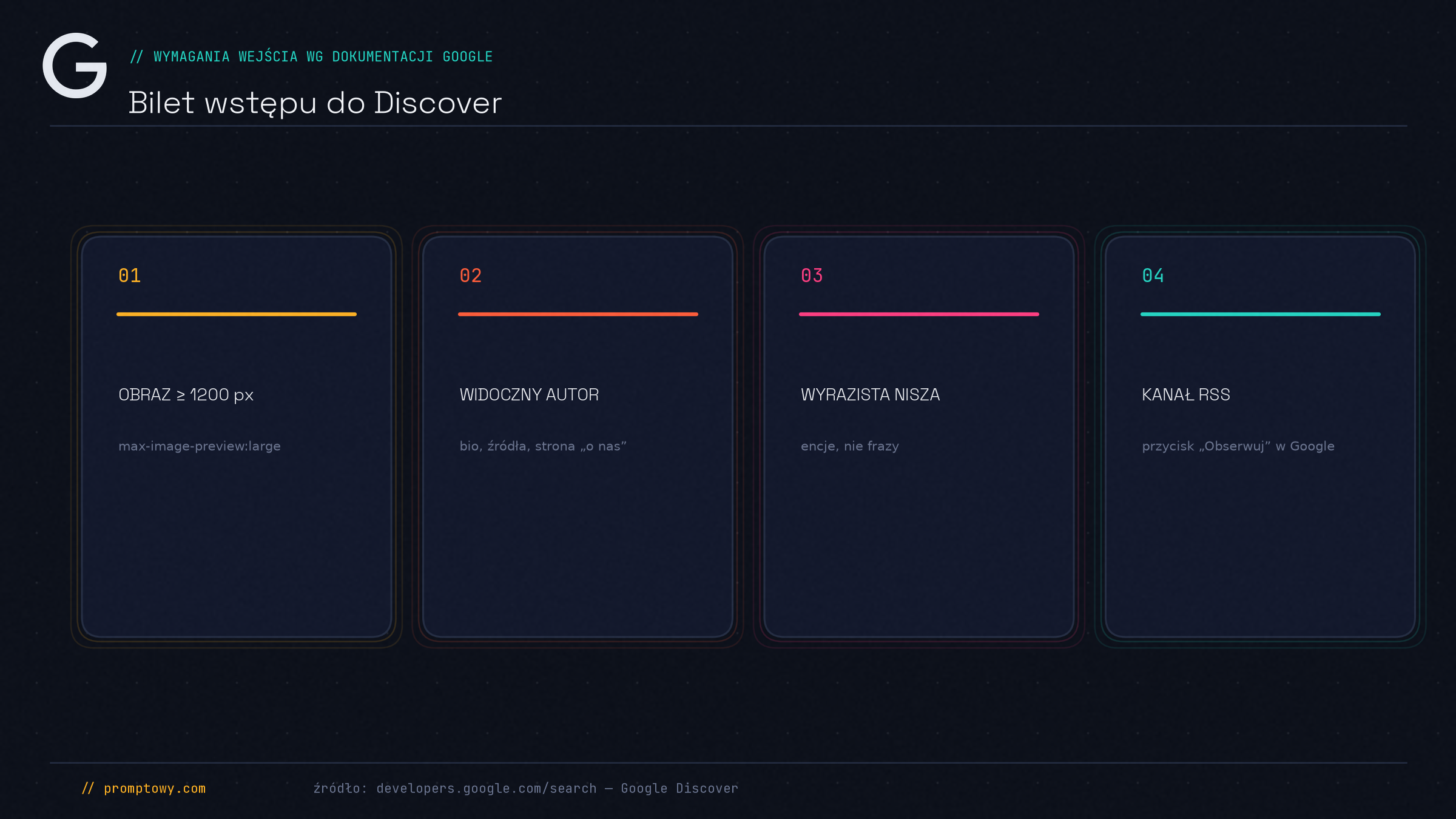Select the heading 'Bilet wstępu do Discover'
This screenshot has height=819, width=1456.
pyautogui.click(x=315, y=103)
